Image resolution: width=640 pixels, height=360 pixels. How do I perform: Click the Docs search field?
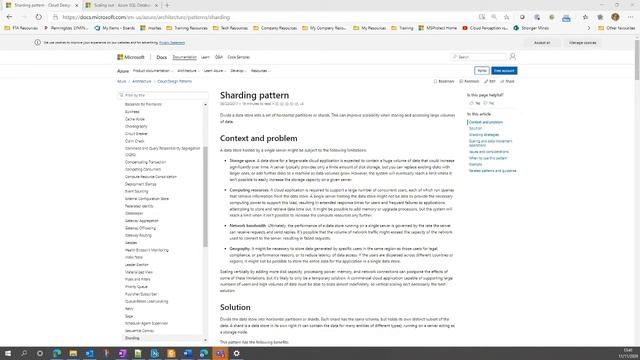coord(478,57)
